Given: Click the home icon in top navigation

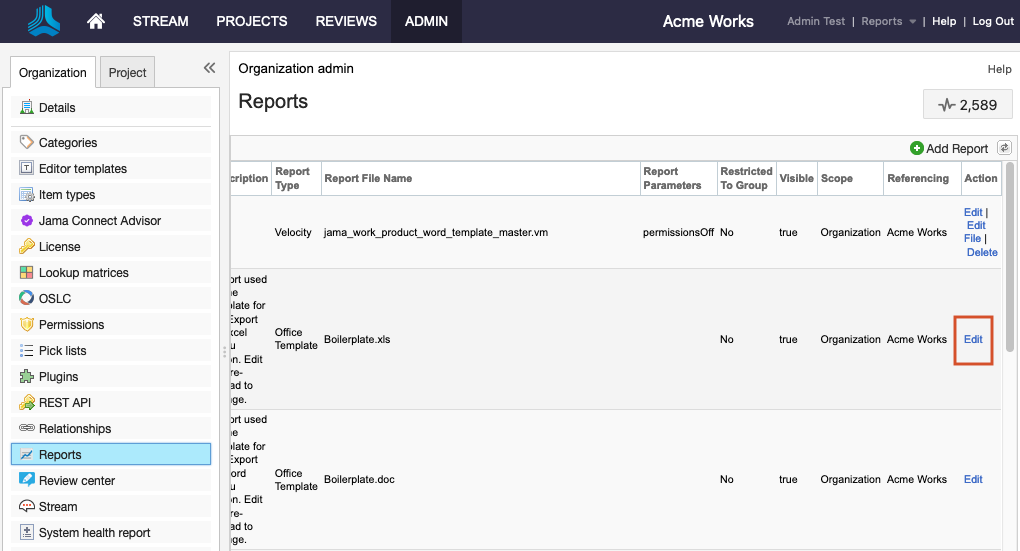Looking at the screenshot, I should (96, 21).
